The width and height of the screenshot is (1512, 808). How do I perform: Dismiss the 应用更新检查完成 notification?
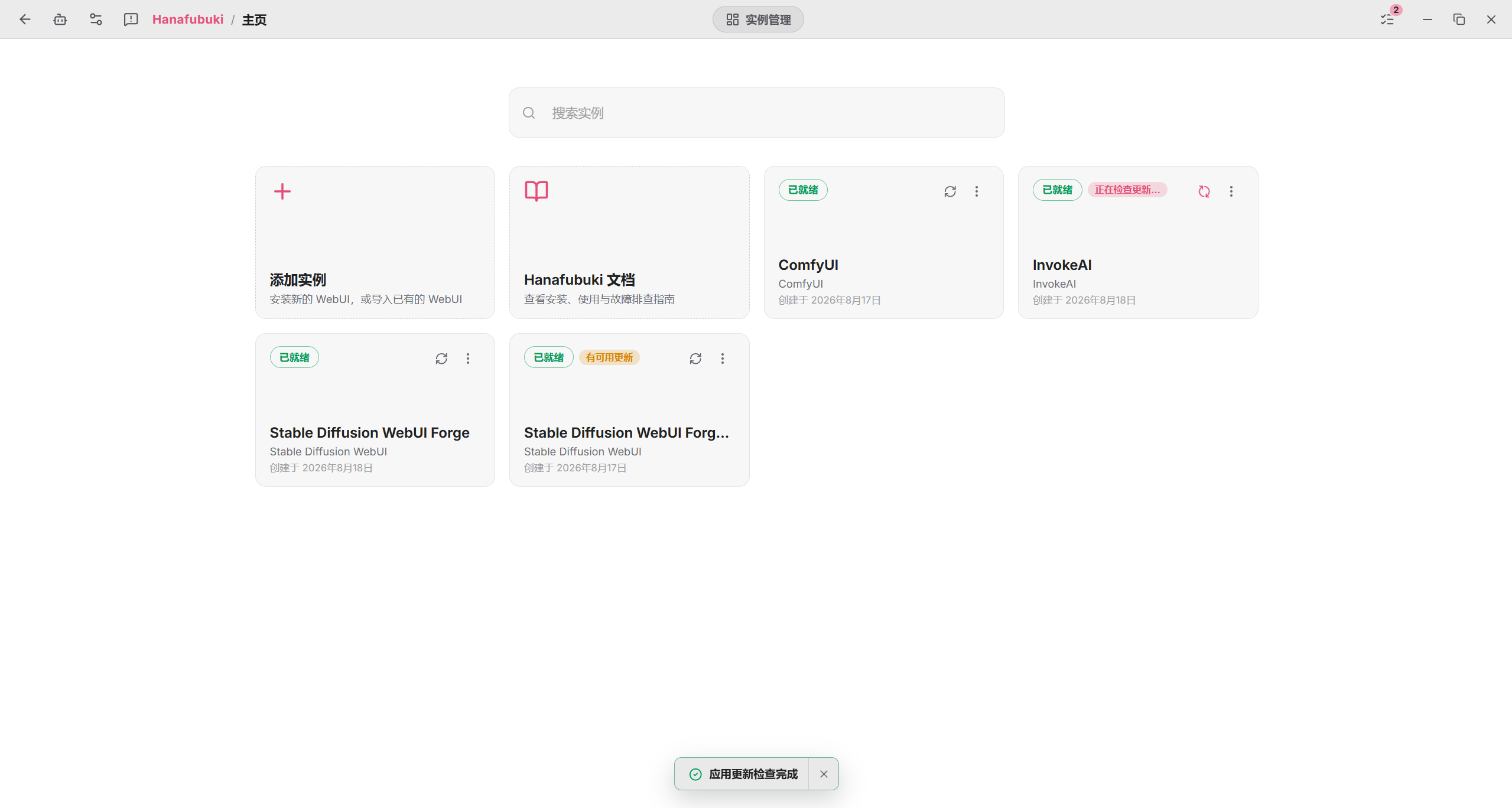[824, 774]
